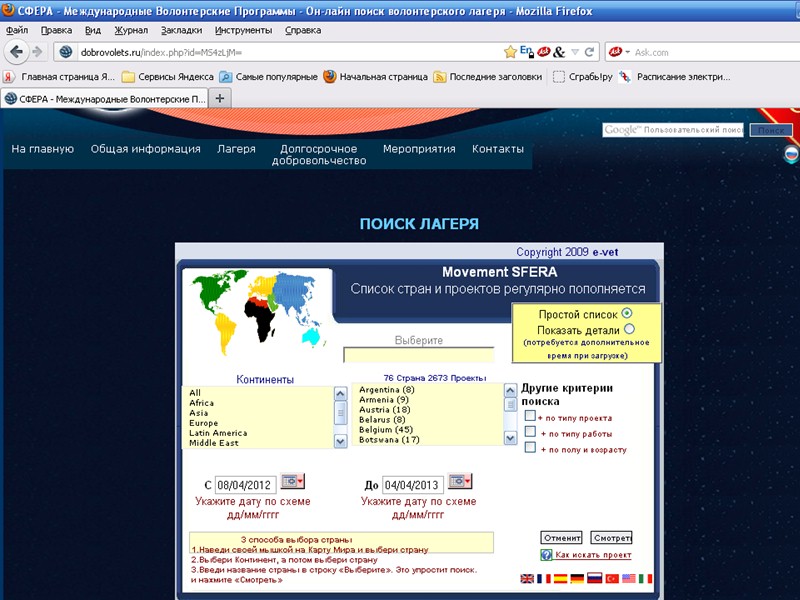Screen dimensions: 800x600
Task: Select the French flag language
Action: tap(543, 579)
